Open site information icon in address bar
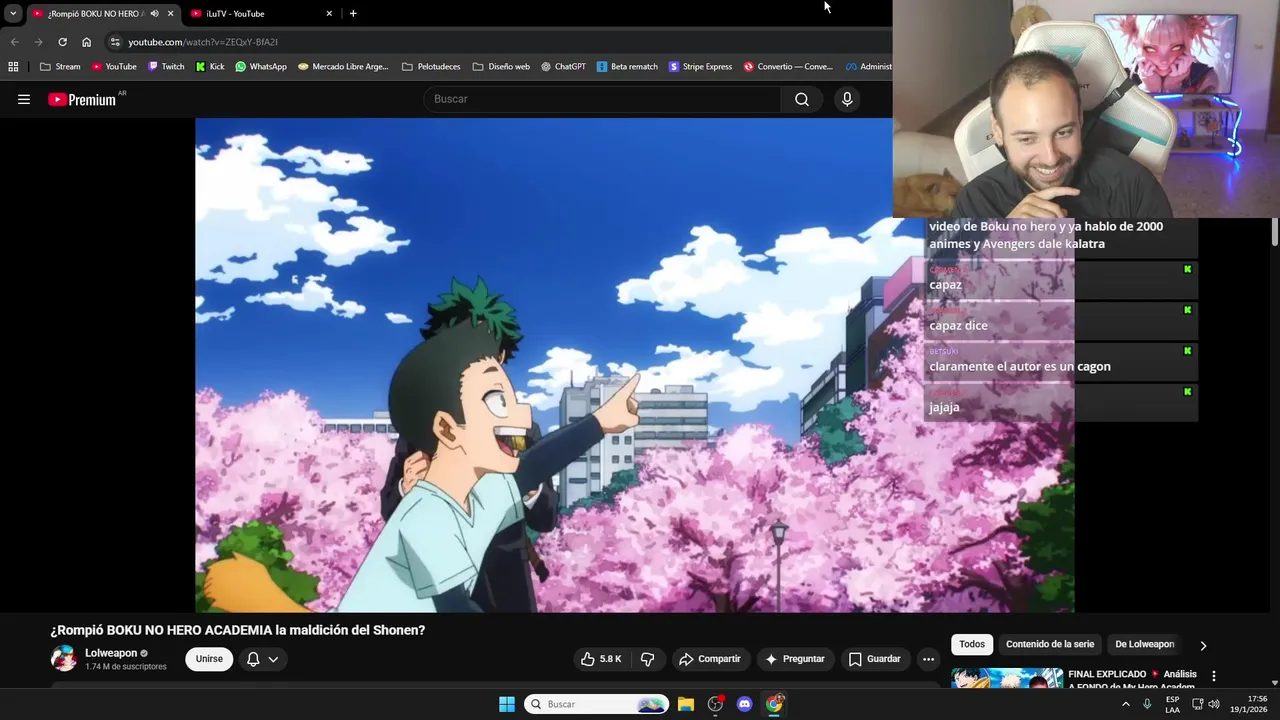This screenshot has width=1280, height=720. coord(115,42)
